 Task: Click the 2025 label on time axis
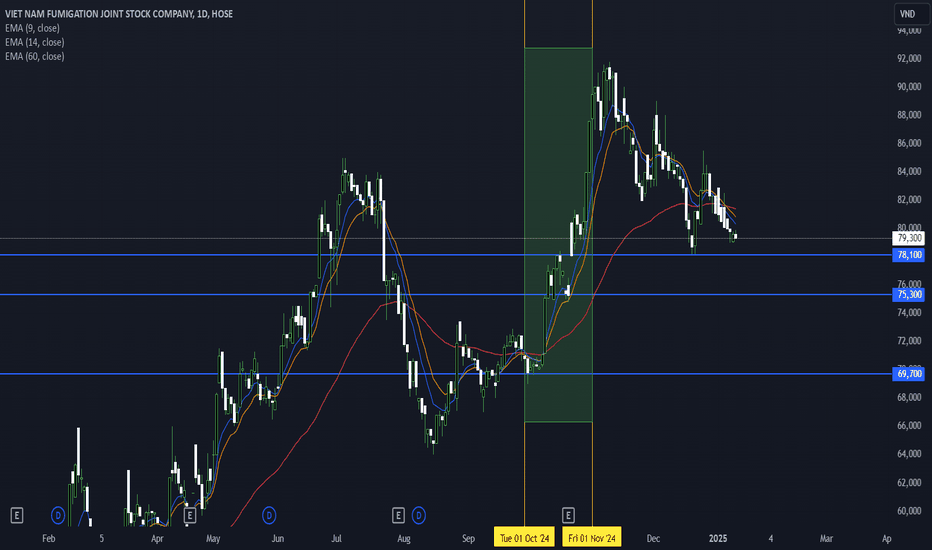718,539
